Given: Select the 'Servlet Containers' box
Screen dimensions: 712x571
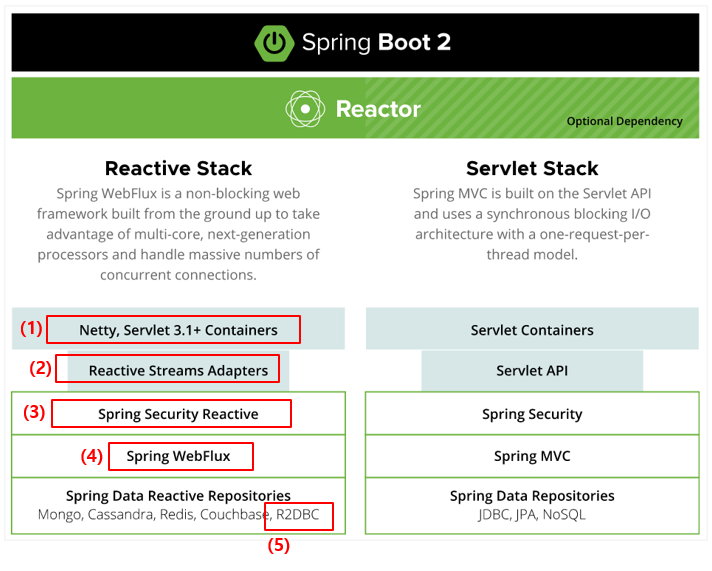Looking at the screenshot, I should (x=532, y=328).
